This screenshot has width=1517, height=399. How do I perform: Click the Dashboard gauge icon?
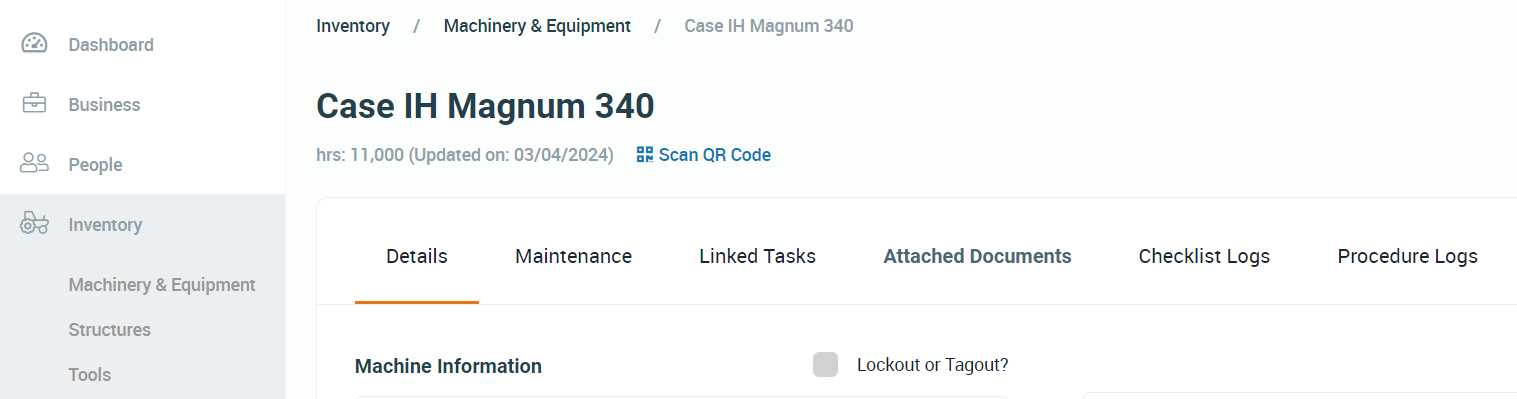35,44
